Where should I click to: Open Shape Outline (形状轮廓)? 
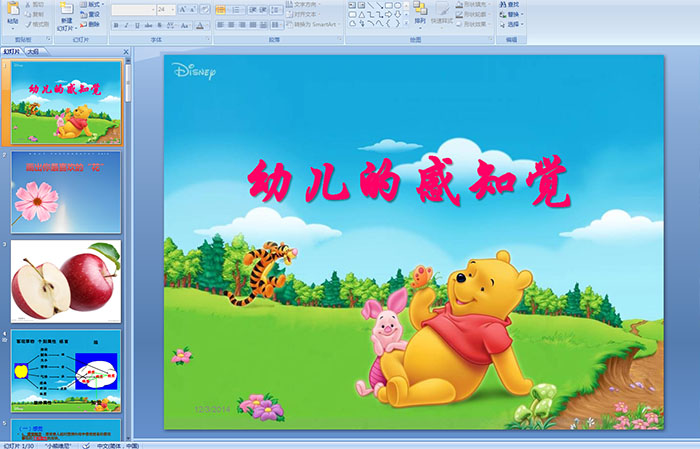coord(474,14)
